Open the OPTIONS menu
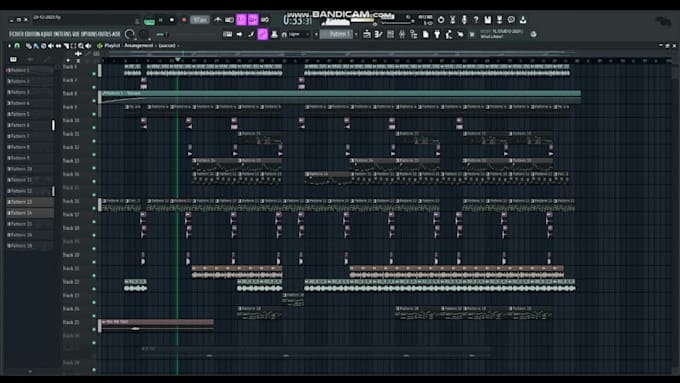680x383 pixels. tap(89, 34)
